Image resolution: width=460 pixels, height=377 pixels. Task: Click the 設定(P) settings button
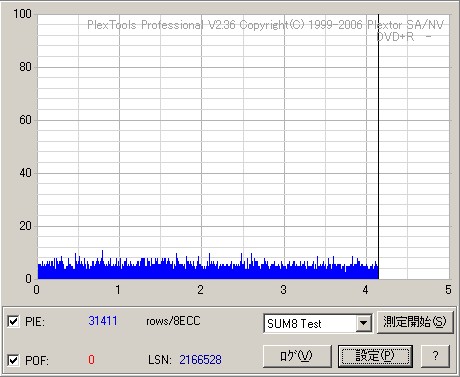tap(375, 356)
